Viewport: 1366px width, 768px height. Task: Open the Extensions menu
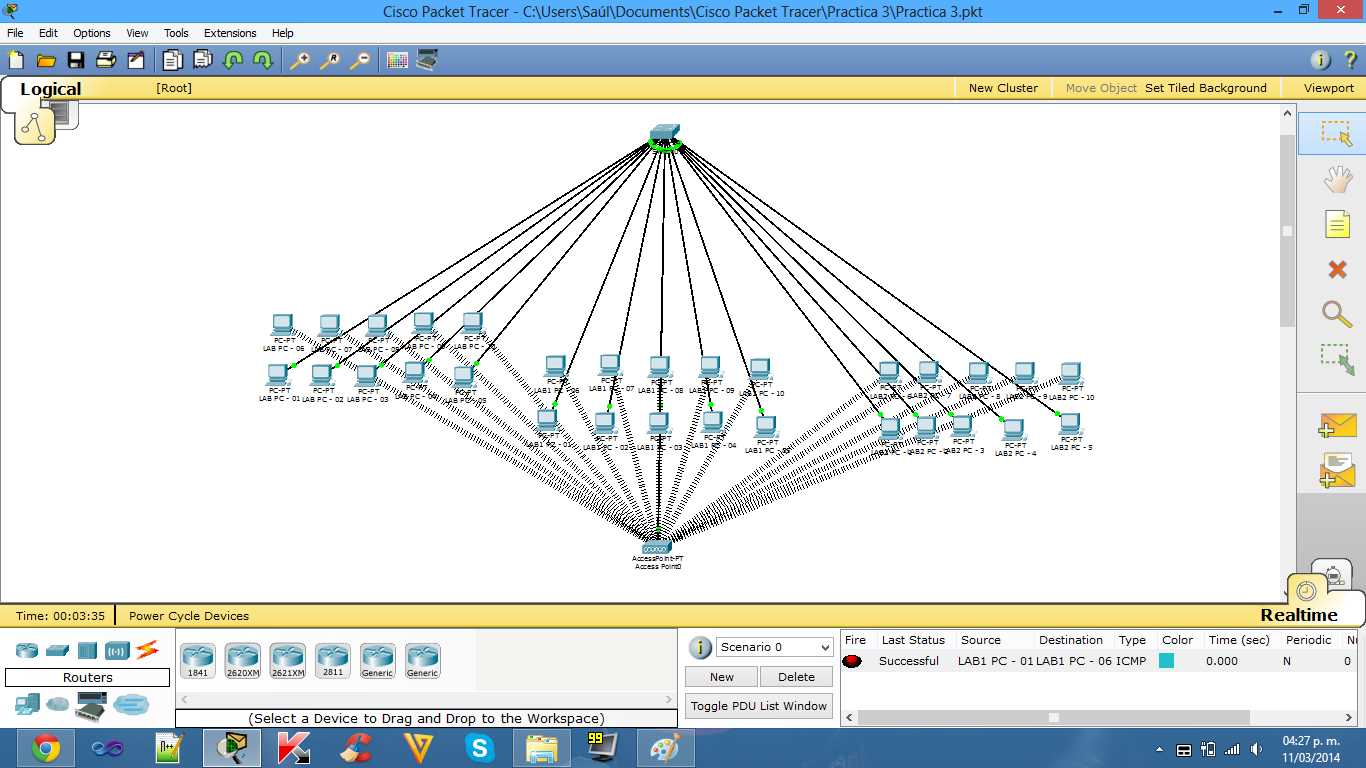click(230, 33)
